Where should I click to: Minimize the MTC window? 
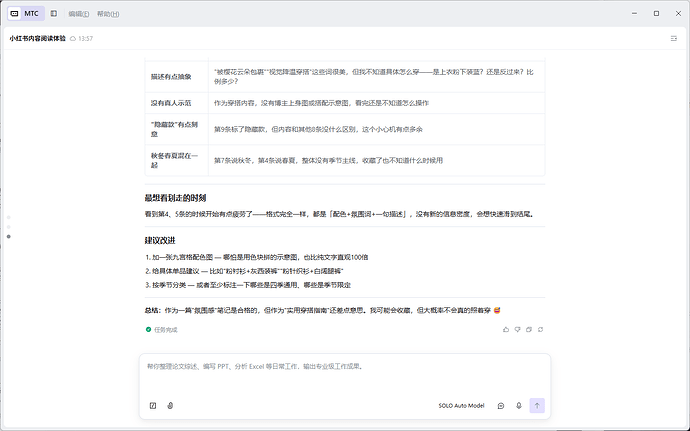coord(634,14)
